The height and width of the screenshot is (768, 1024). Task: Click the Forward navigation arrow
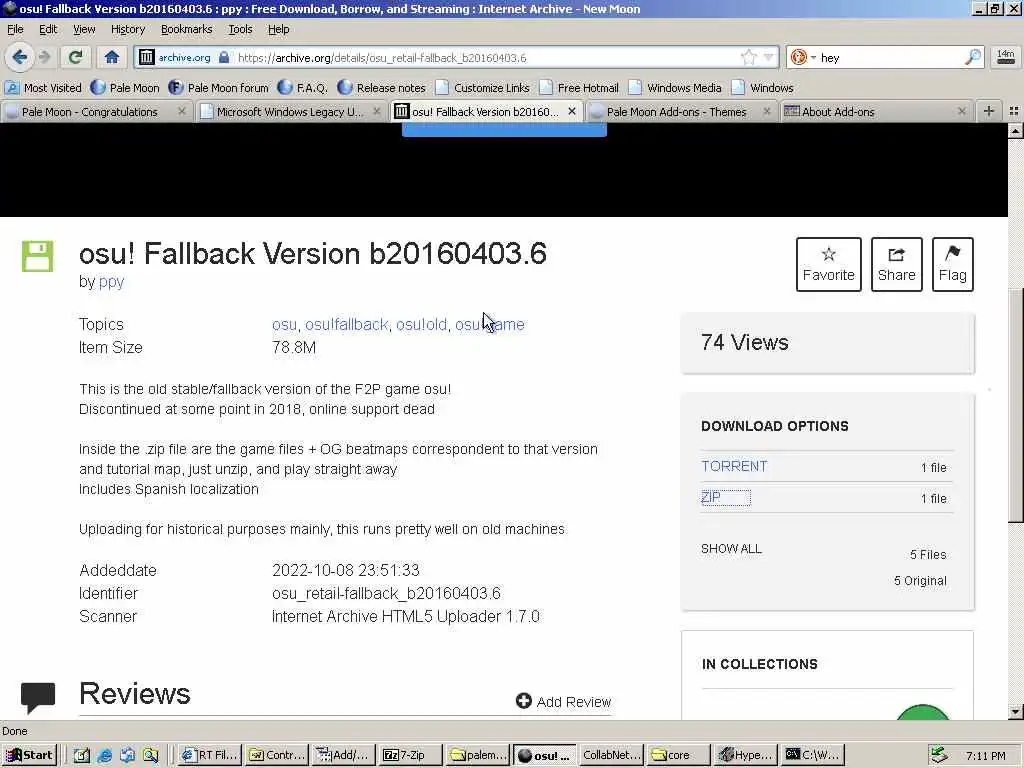pos(44,57)
